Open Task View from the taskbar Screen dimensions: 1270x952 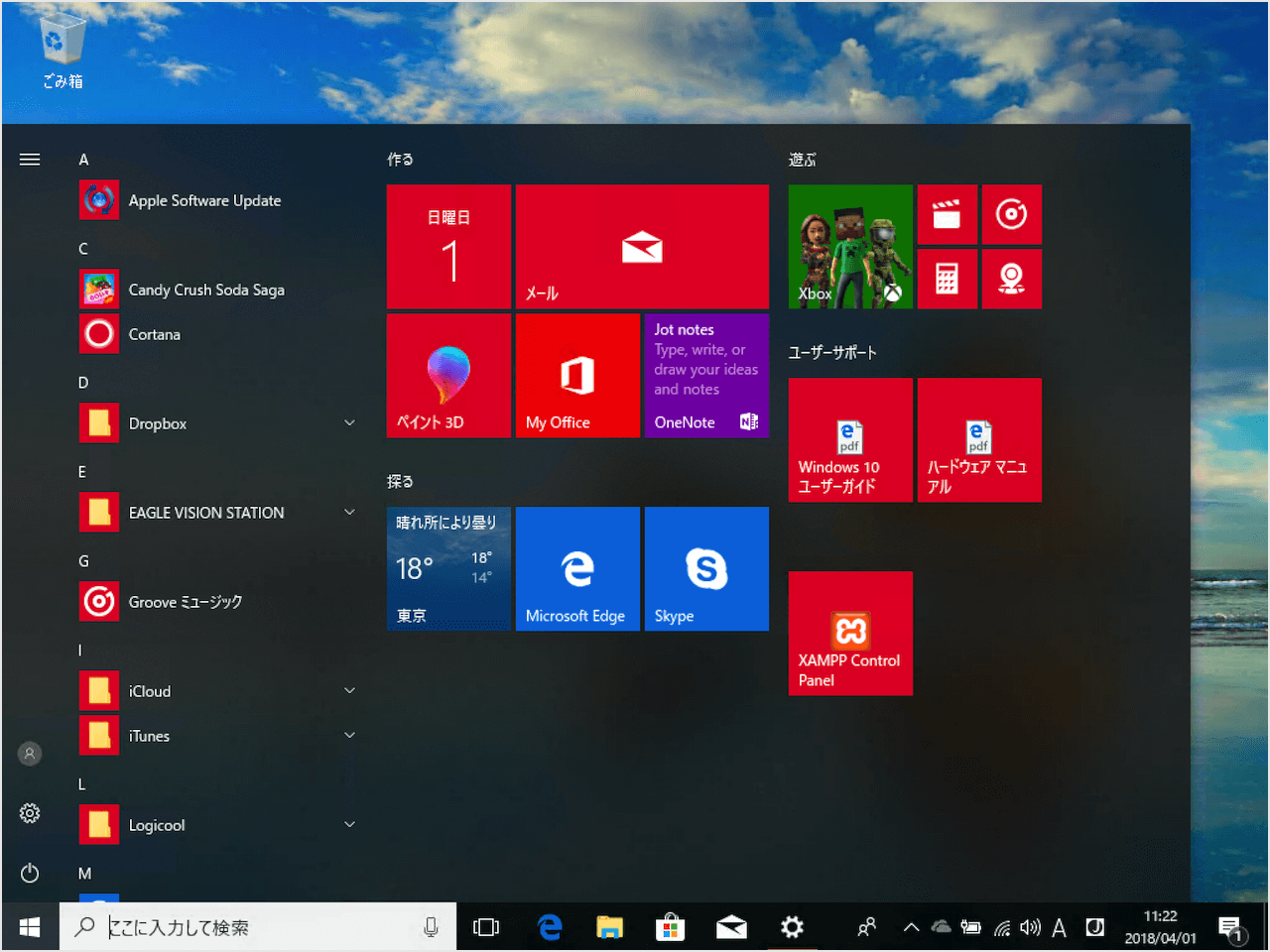click(486, 927)
